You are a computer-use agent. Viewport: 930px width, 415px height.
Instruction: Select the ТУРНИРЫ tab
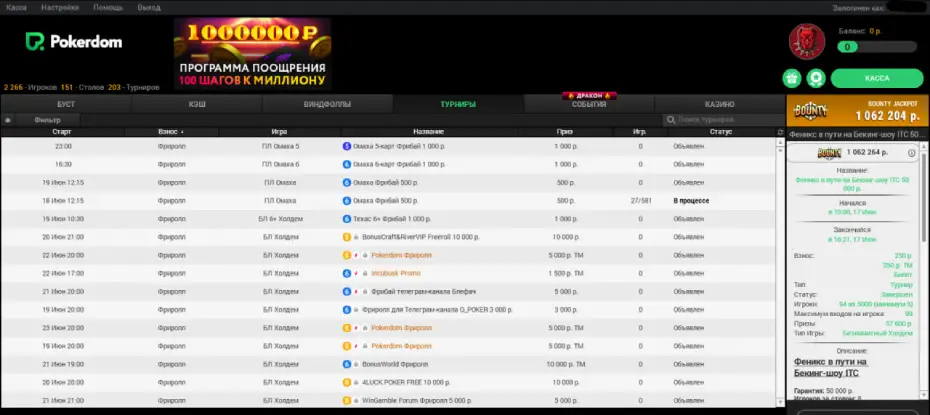(458, 104)
